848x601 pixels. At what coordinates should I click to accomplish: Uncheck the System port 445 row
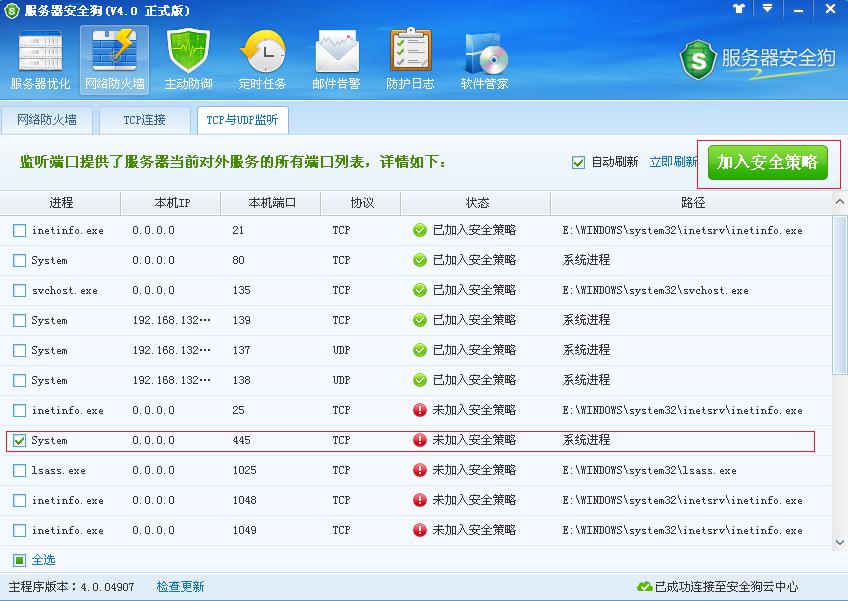point(17,440)
